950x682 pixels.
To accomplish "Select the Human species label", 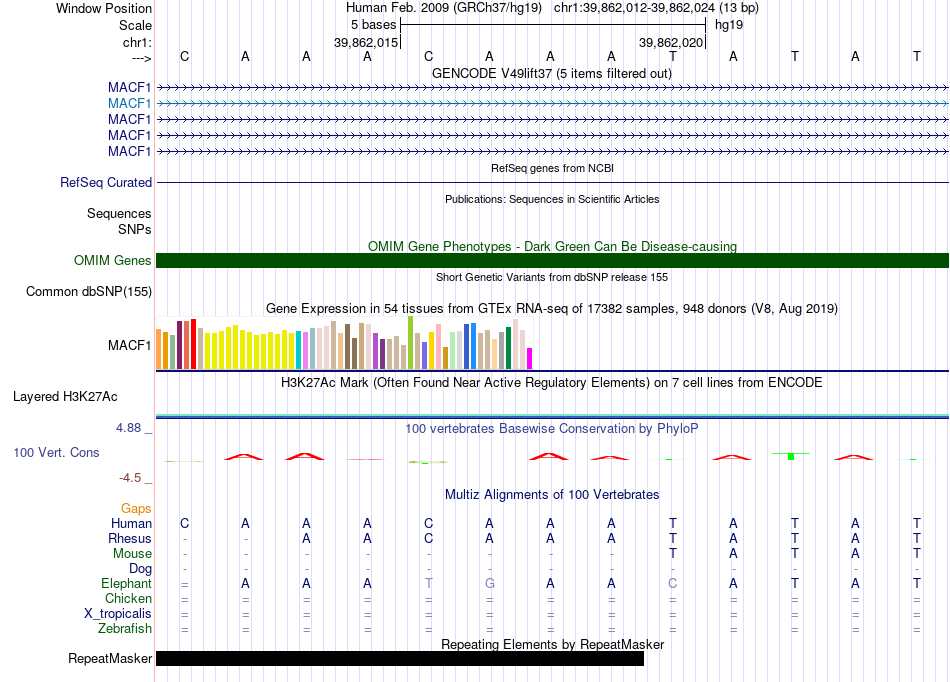I will (x=131, y=523).
